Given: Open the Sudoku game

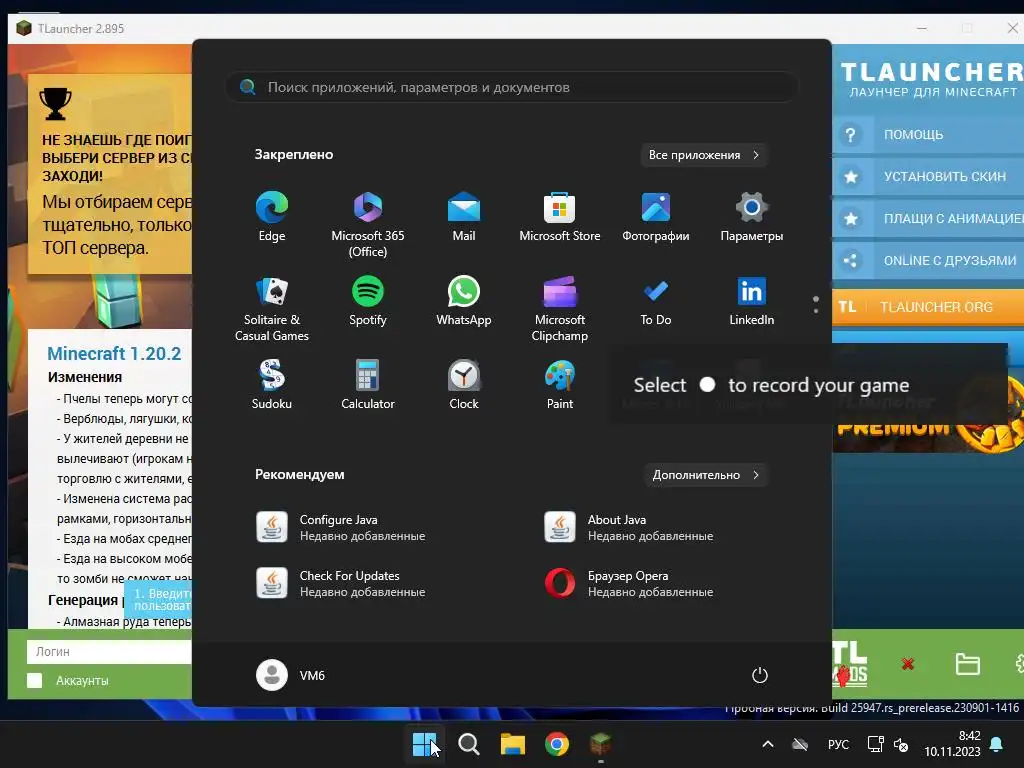Looking at the screenshot, I should 272,384.
